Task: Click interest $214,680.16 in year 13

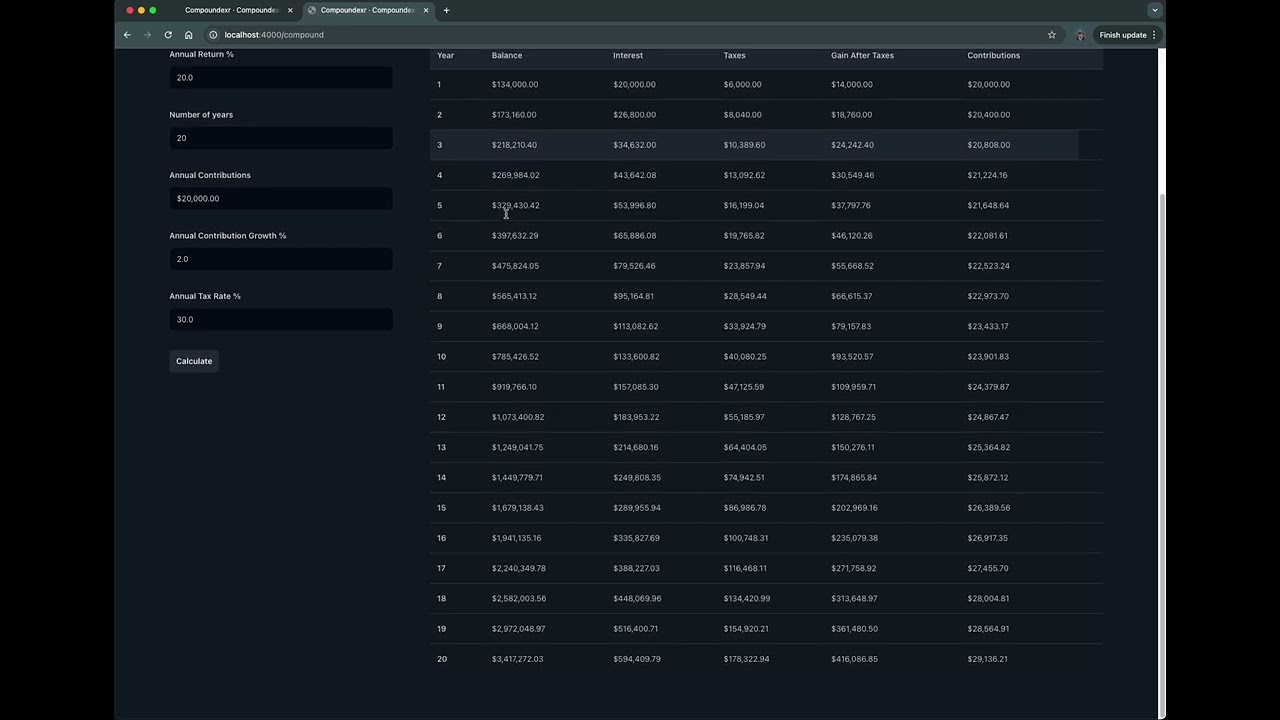Action: point(636,447)
